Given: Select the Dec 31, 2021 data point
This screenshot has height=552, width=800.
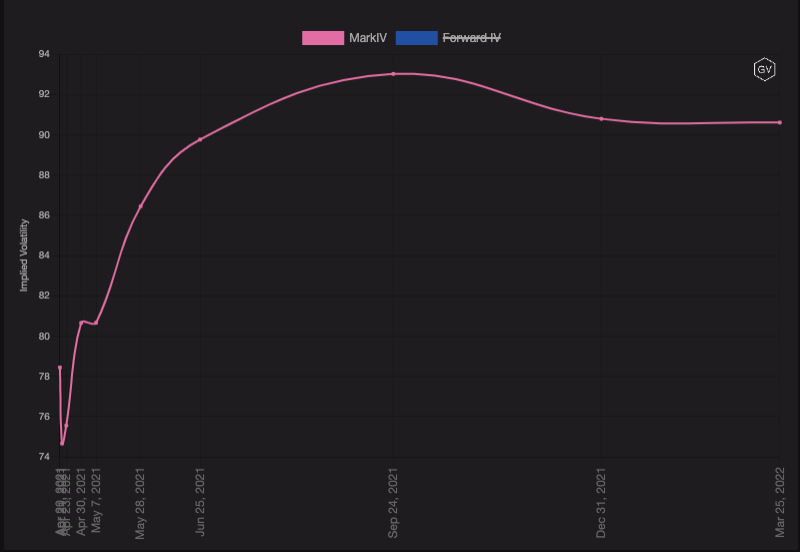Looking at the screenshot, I should click(601, 119).
